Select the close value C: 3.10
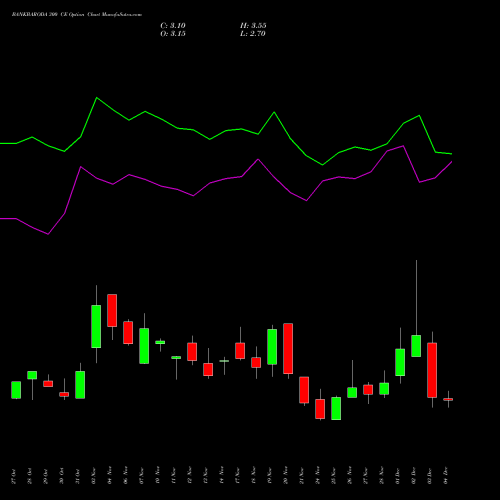The width and height of the screenshot is (500, 500). [x=173, y=26]
